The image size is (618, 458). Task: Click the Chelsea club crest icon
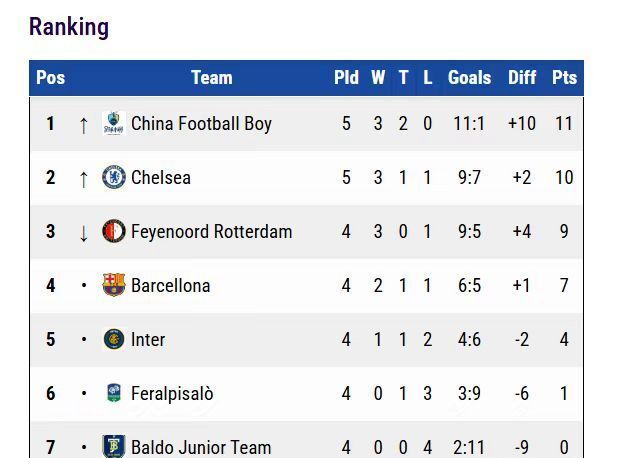pos(114,178)
